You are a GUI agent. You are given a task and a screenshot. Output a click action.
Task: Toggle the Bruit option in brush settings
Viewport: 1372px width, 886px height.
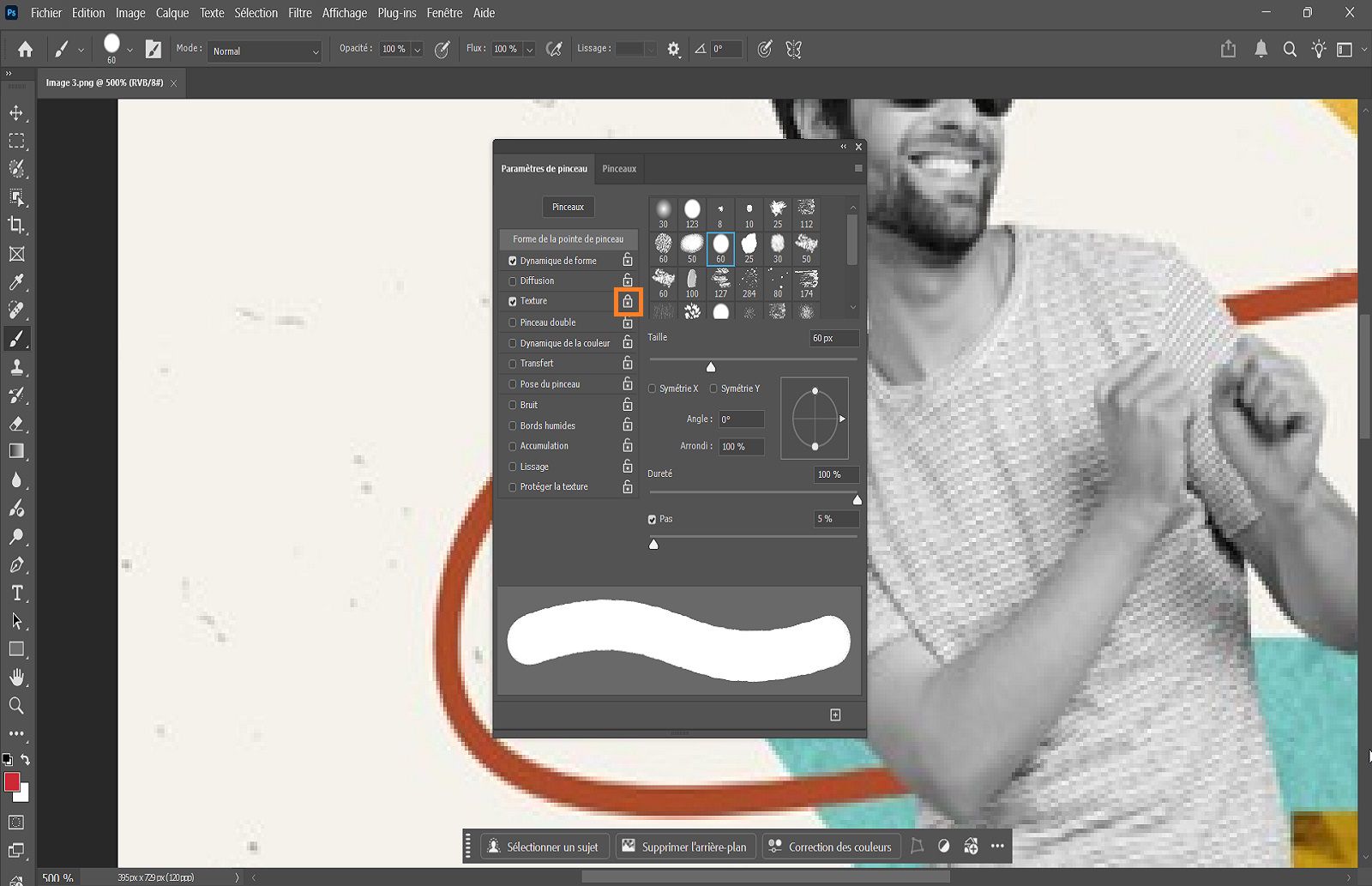512,404
